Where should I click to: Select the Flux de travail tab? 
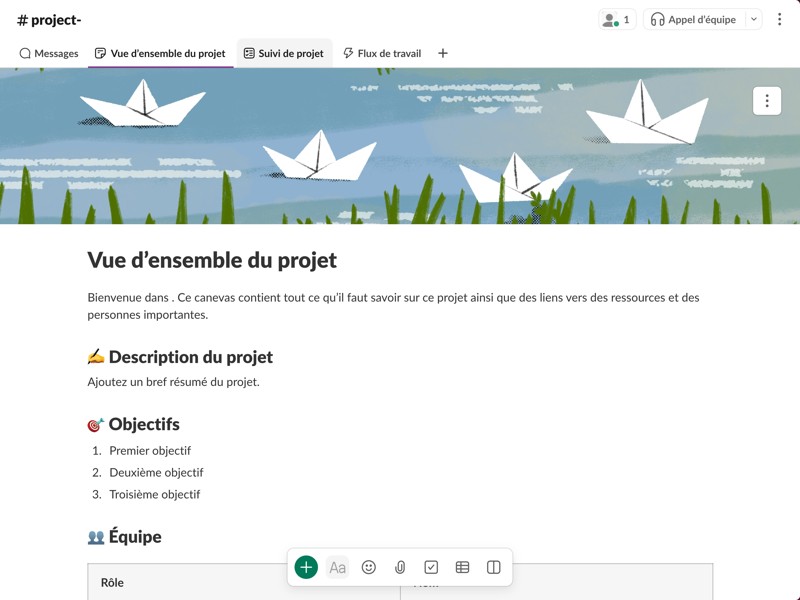click(382, 53)
